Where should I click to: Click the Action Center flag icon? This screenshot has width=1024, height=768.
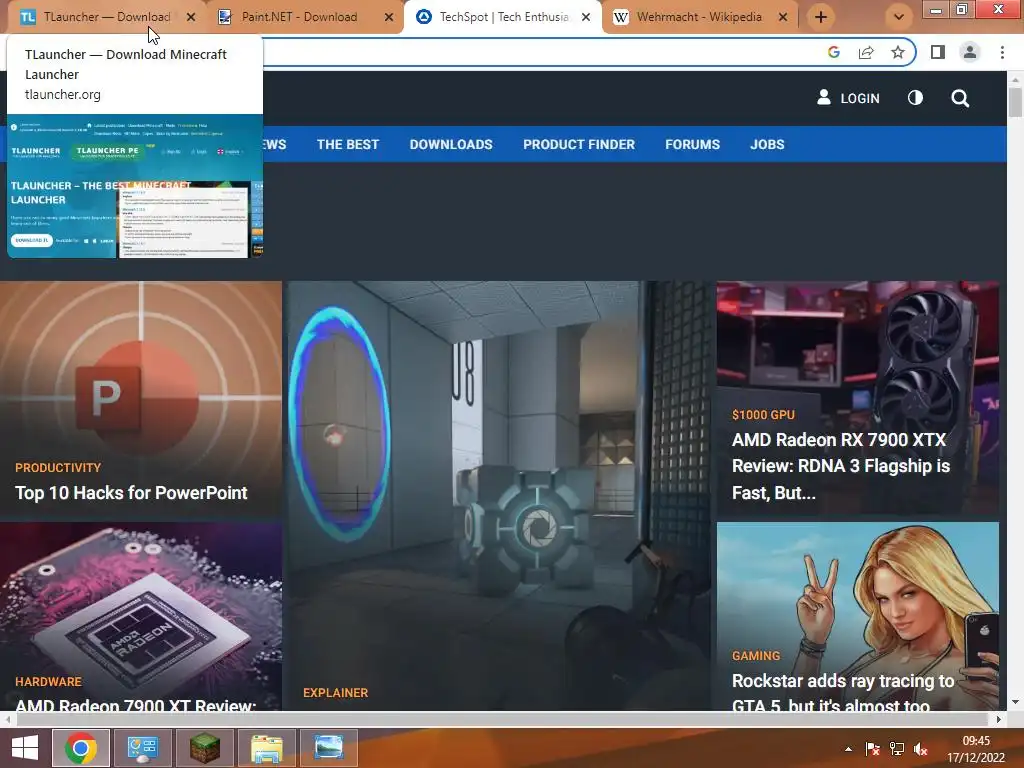[x=872, y=749]
